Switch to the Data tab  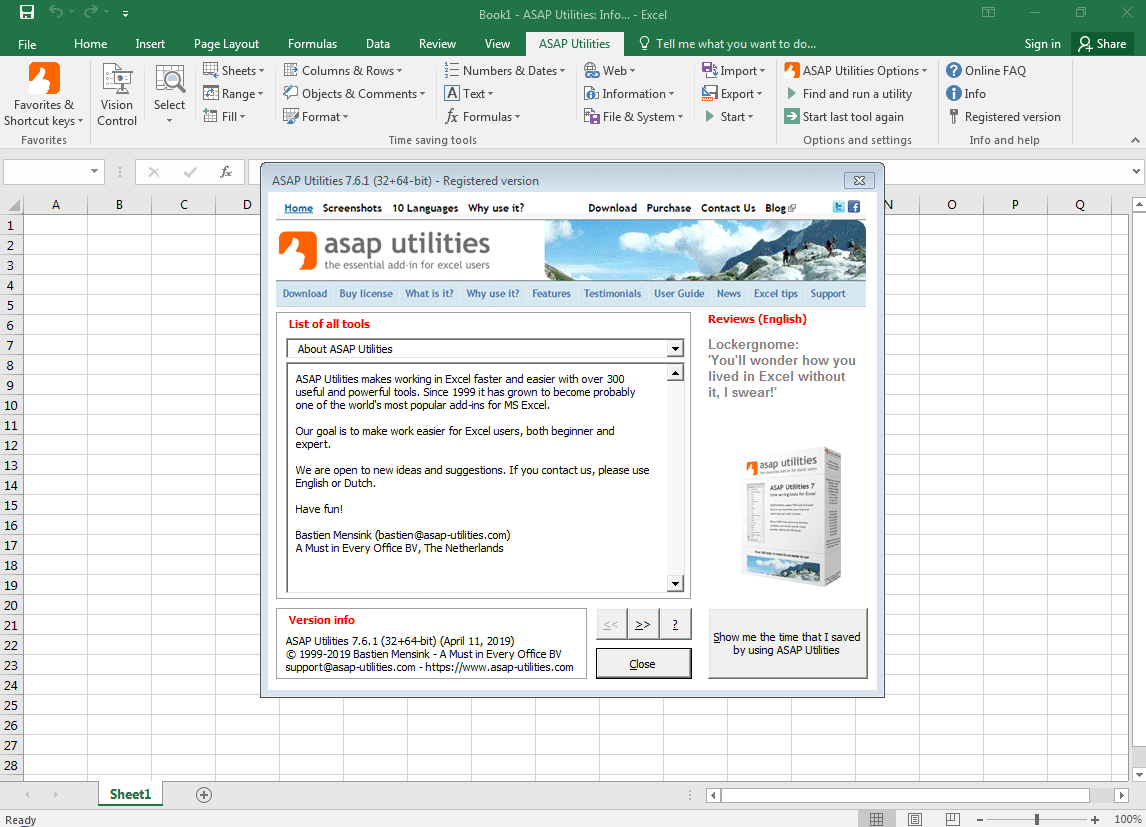coord(378,44)
